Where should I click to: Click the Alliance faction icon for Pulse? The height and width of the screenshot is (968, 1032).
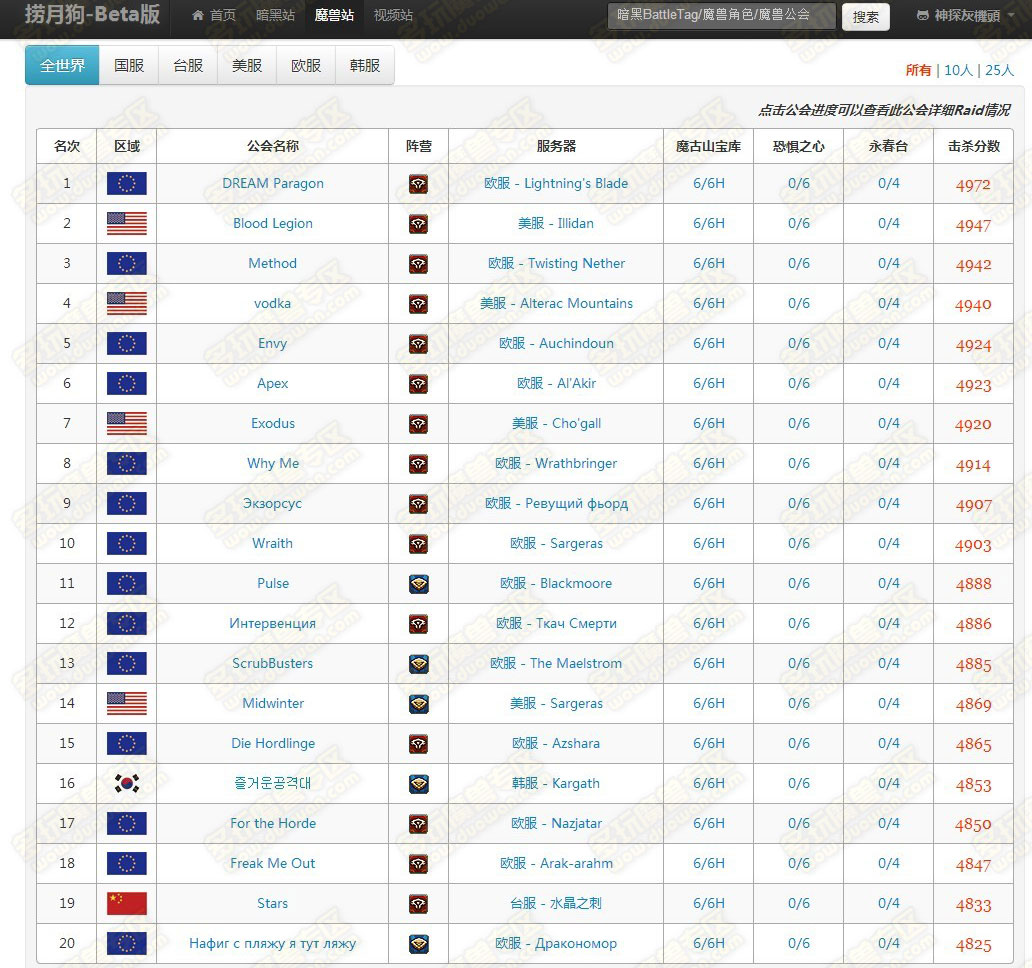pos(419,584)
